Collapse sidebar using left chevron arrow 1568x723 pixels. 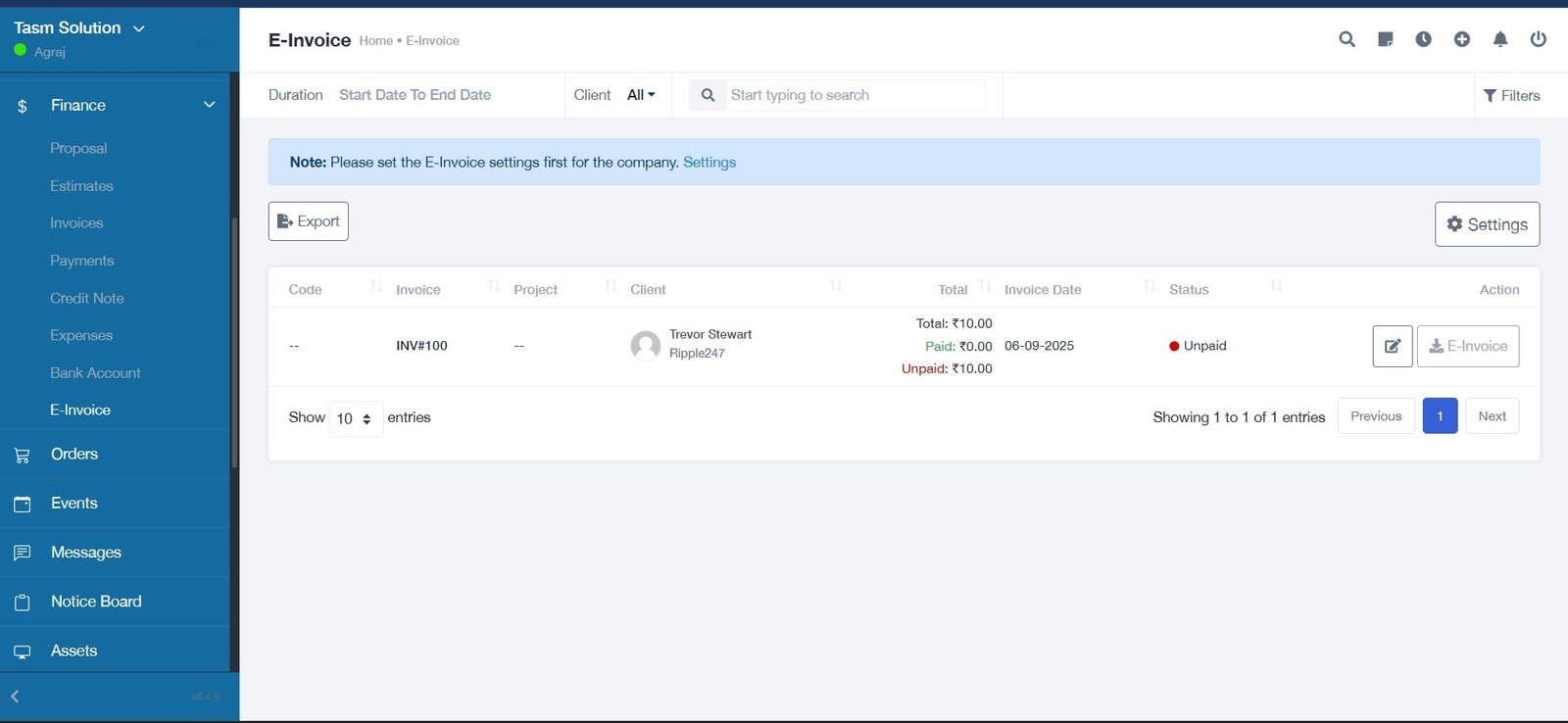[15, 697]
